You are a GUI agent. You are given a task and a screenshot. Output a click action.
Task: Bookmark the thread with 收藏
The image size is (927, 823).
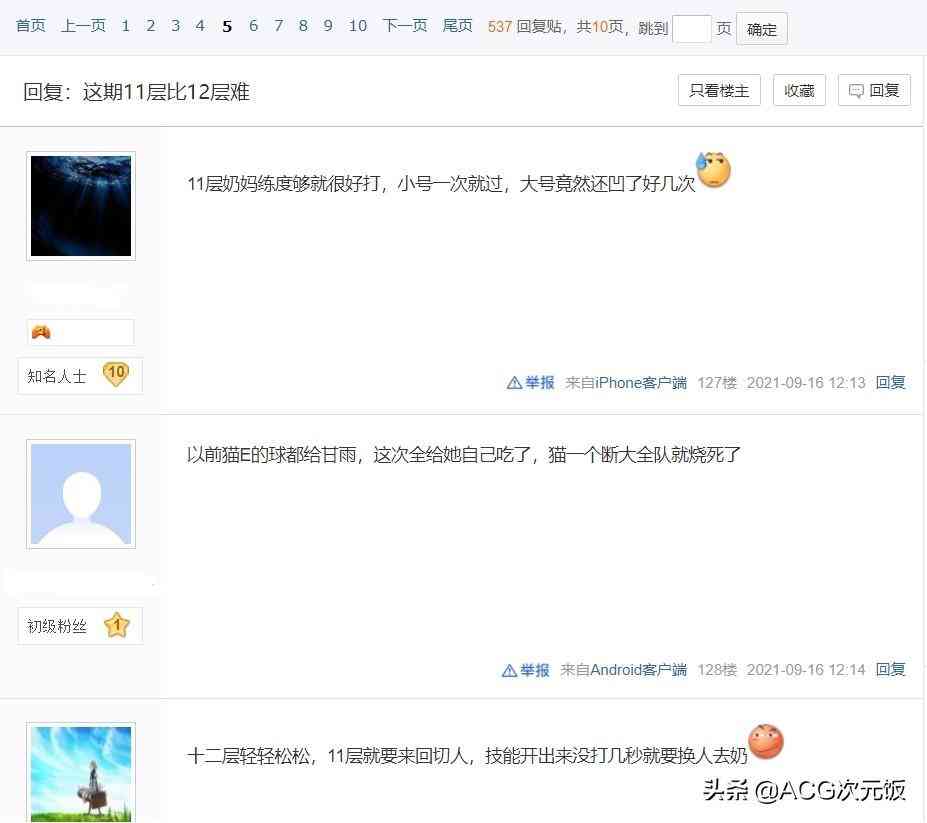point(799,90)
